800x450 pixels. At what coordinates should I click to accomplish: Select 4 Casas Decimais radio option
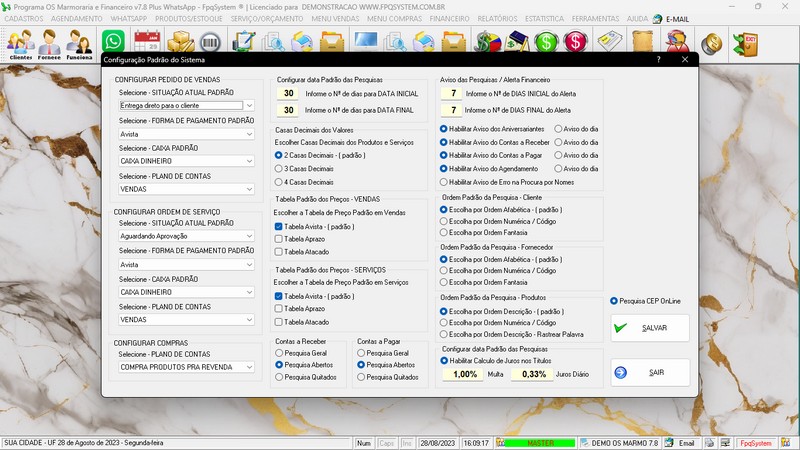(x=304, y=182)
